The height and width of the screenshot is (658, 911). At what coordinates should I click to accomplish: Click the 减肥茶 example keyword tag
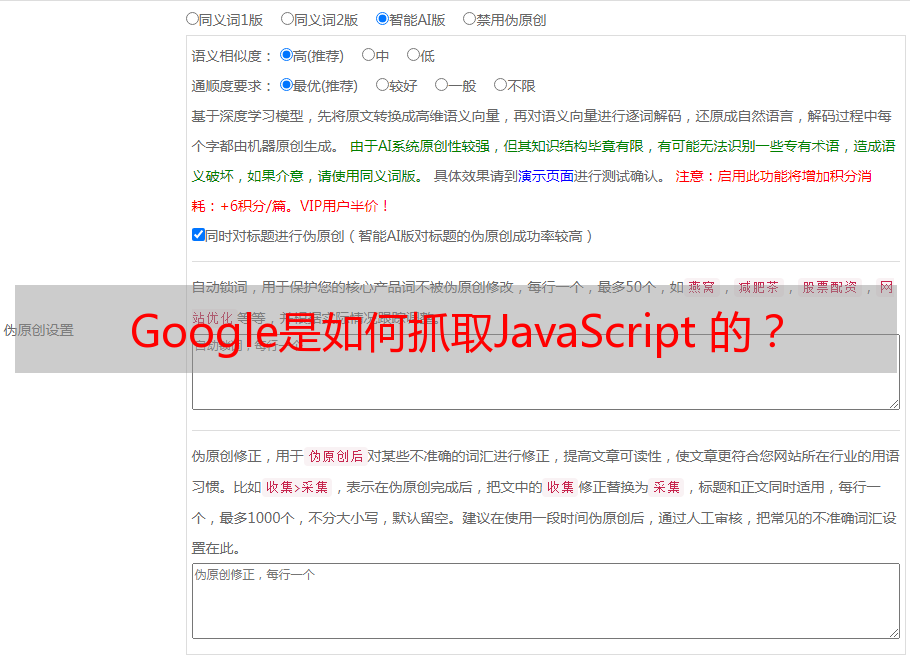point(757,287)
